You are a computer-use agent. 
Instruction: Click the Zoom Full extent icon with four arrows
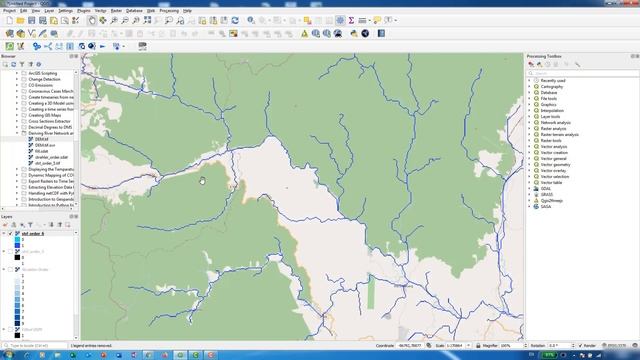click(147, 20)
